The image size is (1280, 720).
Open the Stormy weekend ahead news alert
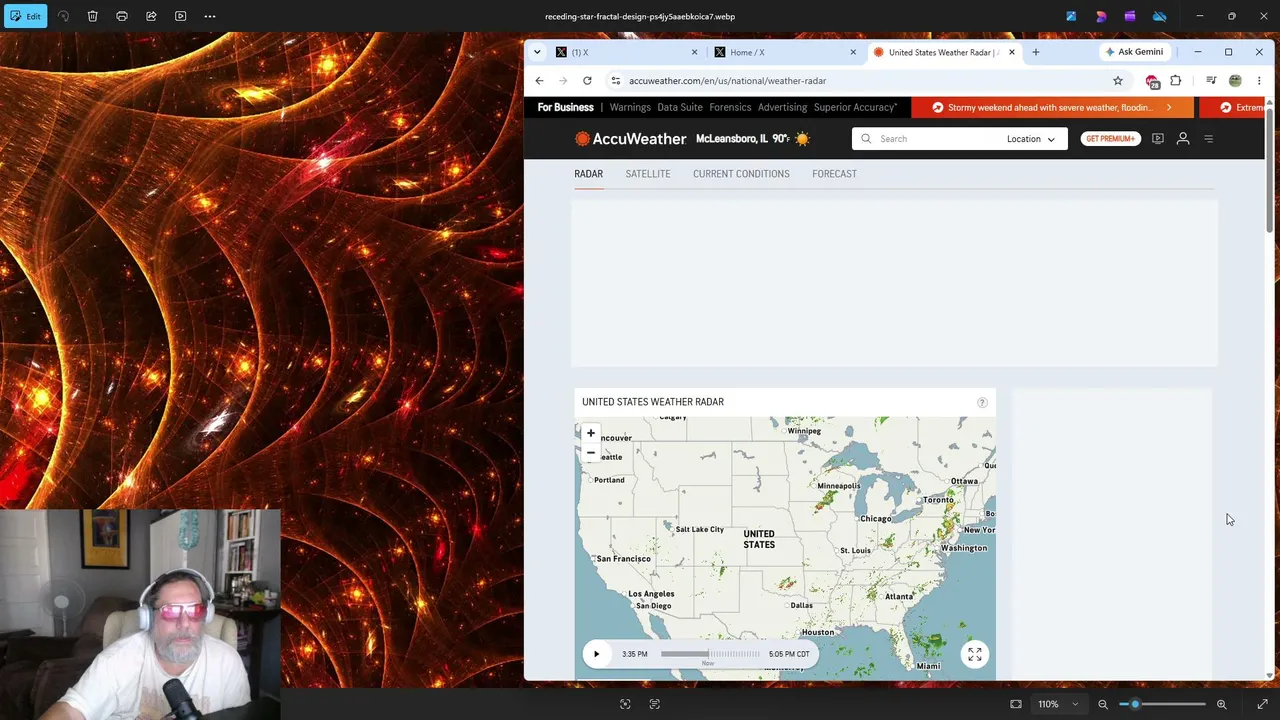coord(1052,107)
